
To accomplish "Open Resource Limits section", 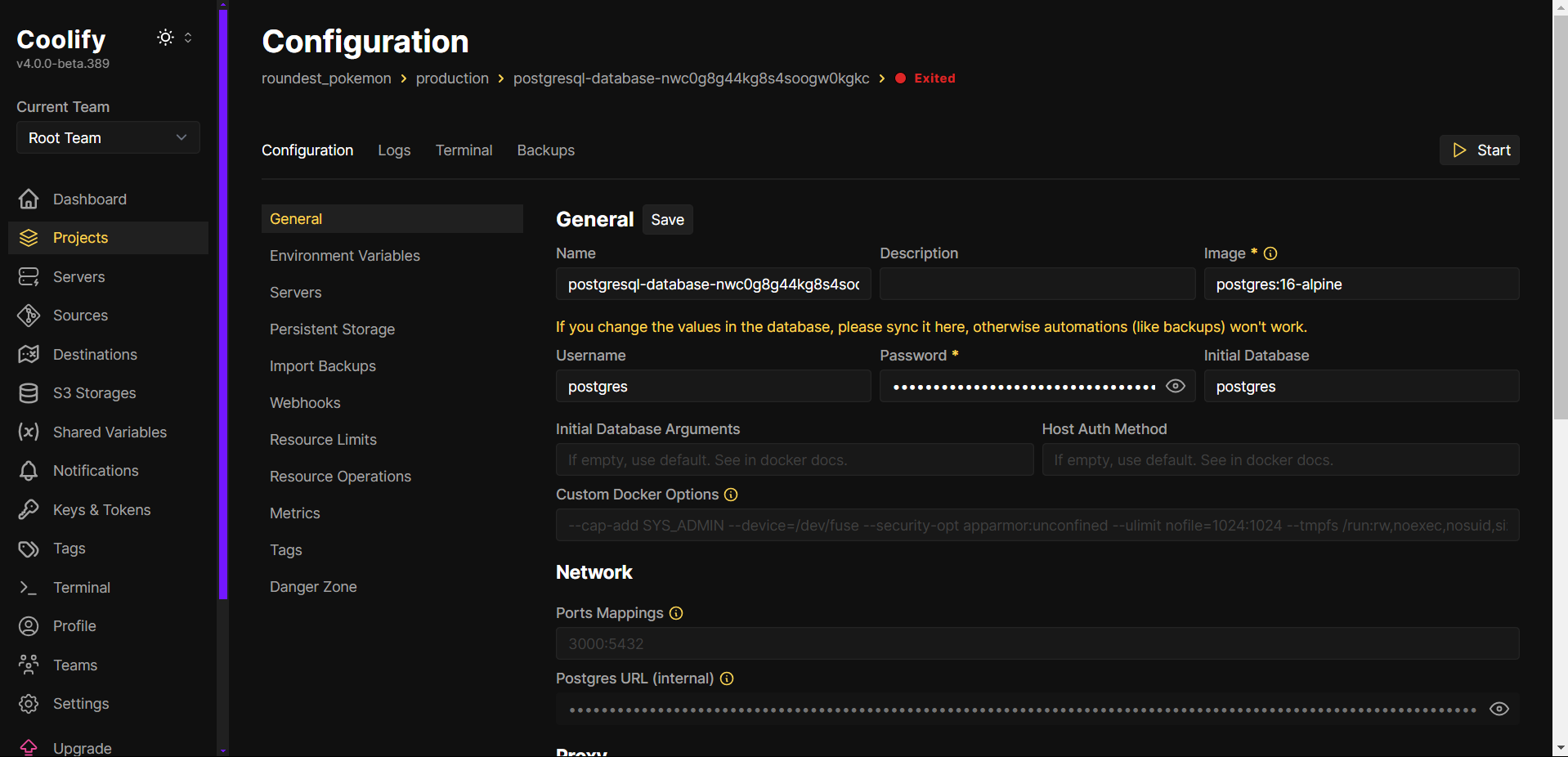I will point(392,440).
